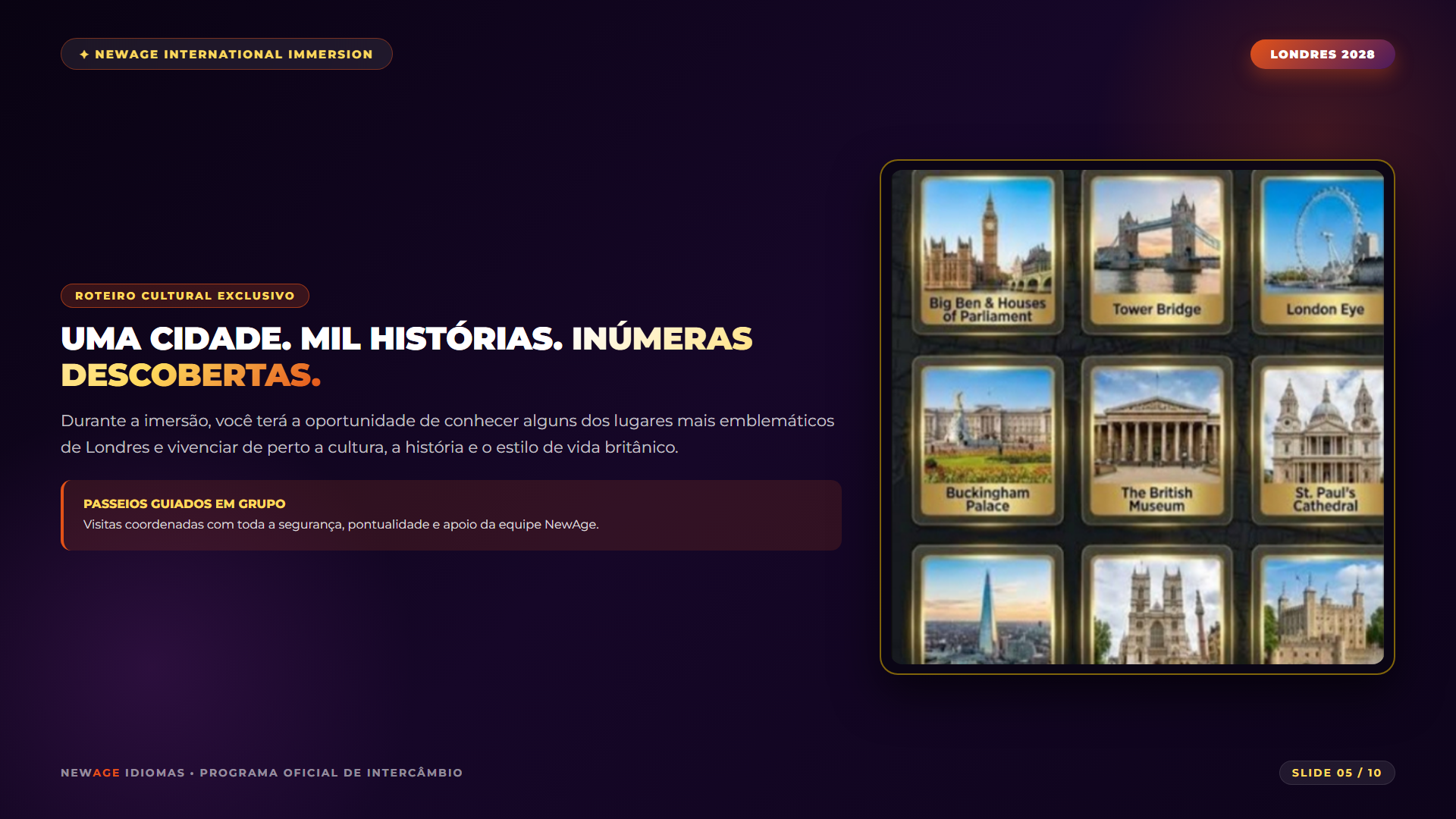Click the Roteiro Cultural Exclusivo tag
Viewport: 1456px width, 819px height.
point(184,296)
